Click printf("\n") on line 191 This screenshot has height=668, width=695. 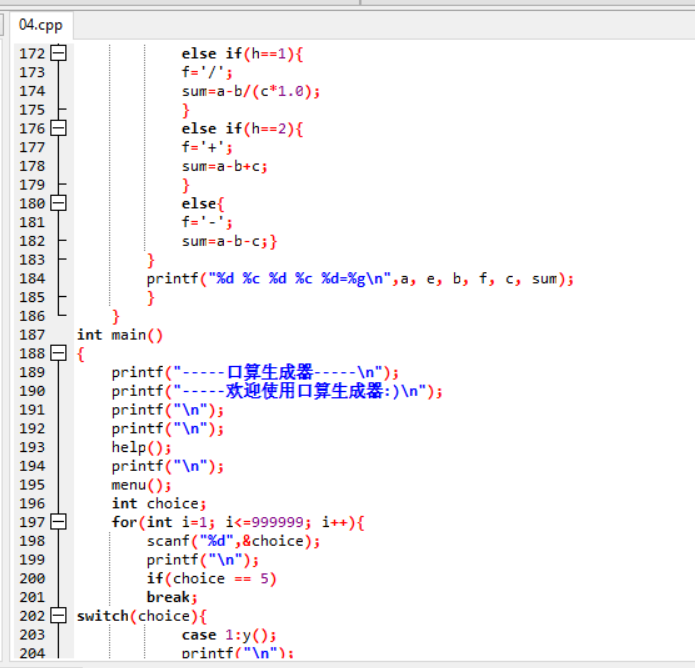(x=168, y=410)
